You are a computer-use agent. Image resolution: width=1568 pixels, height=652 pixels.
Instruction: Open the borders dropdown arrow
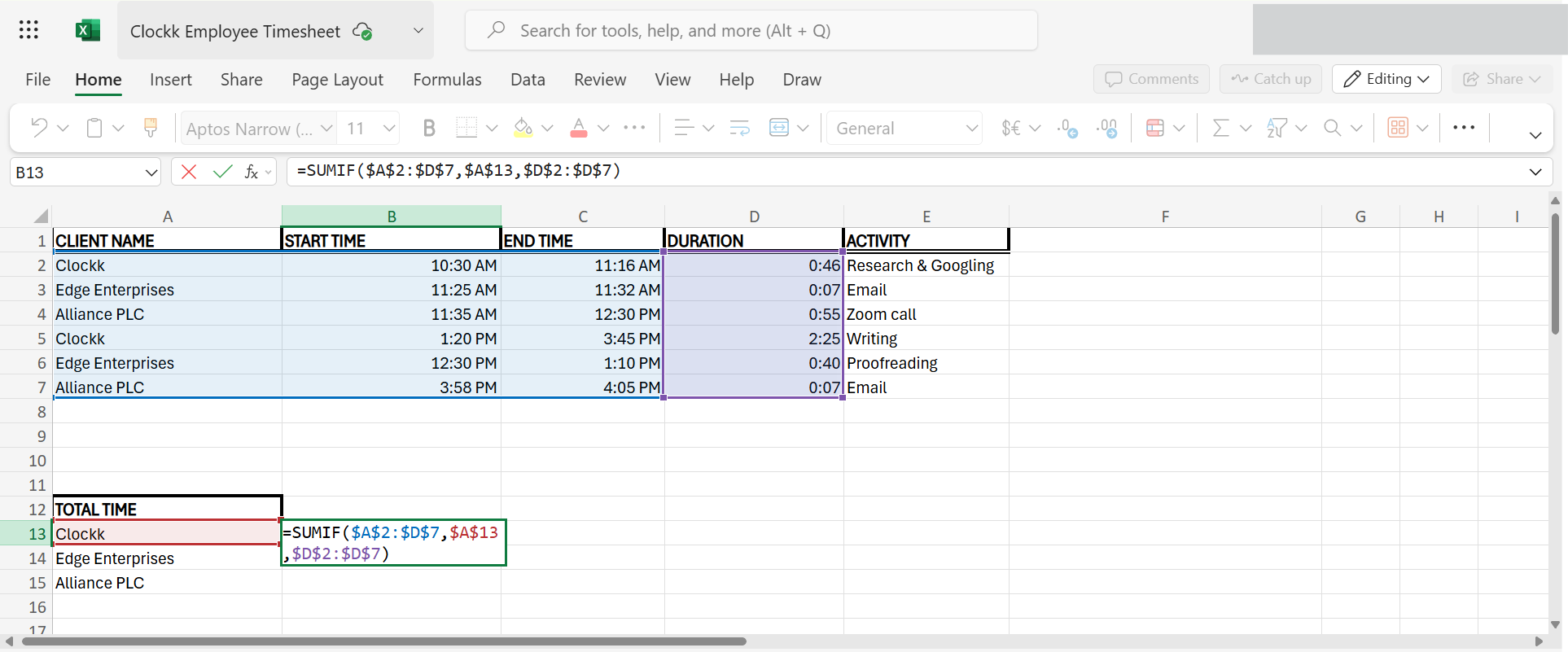(x=492, y=128)
